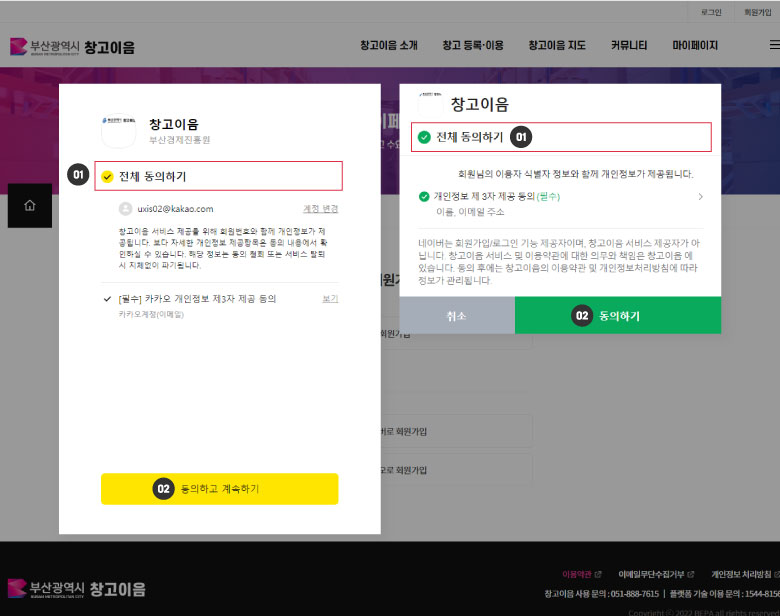Click 이름, 이메일 주소 text
Screen dimensions: 780x616
[470, 212]
